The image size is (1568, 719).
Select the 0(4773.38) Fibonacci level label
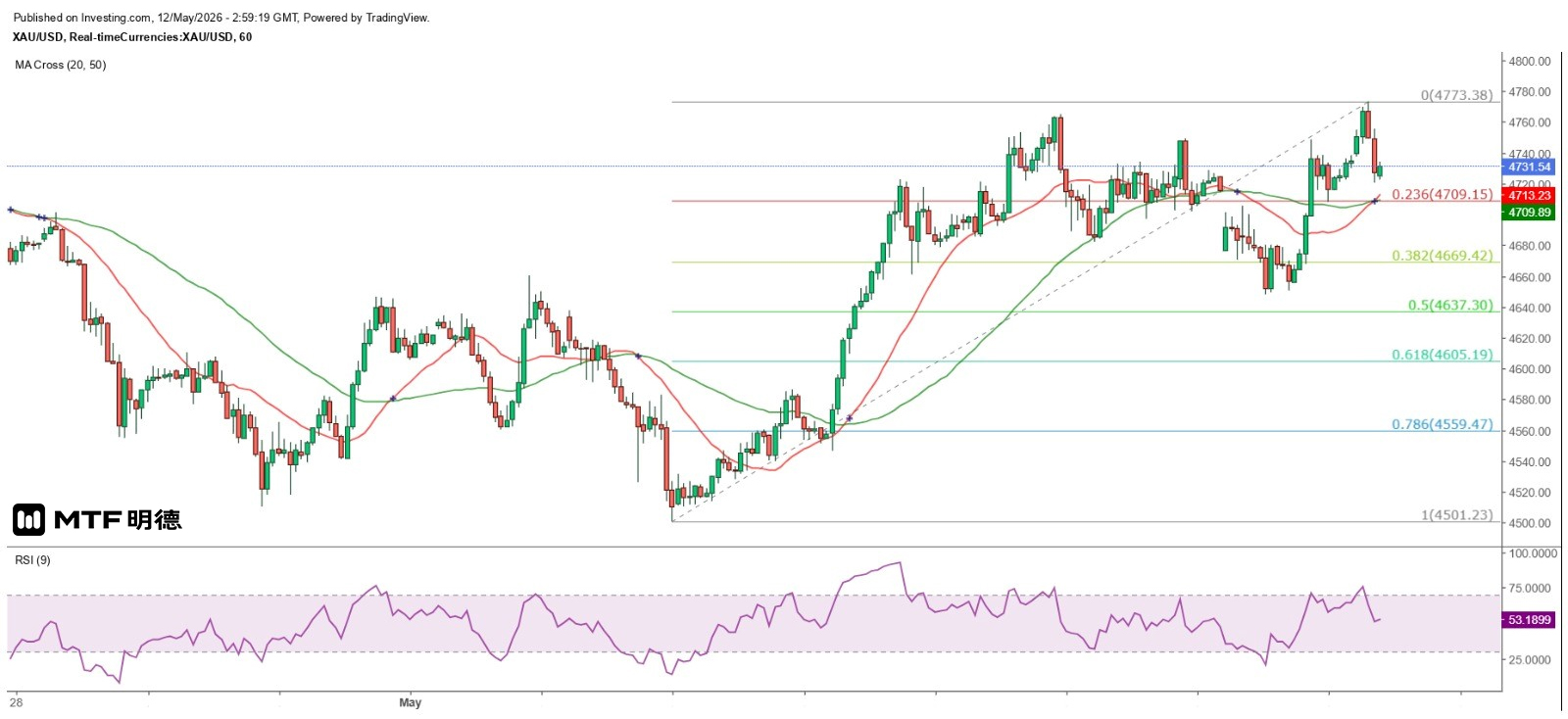pyautogui.click(x=1457, y=95)
